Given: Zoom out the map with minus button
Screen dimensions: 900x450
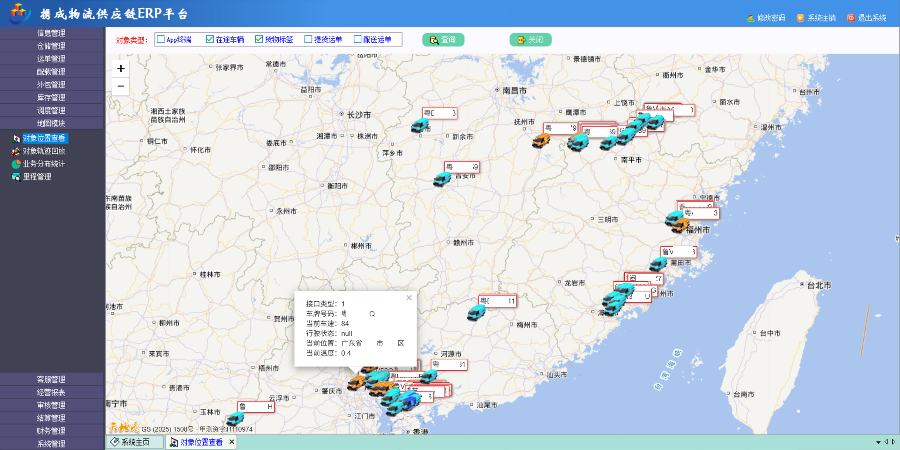Looking at the screenshot, I should click(121, 87).
